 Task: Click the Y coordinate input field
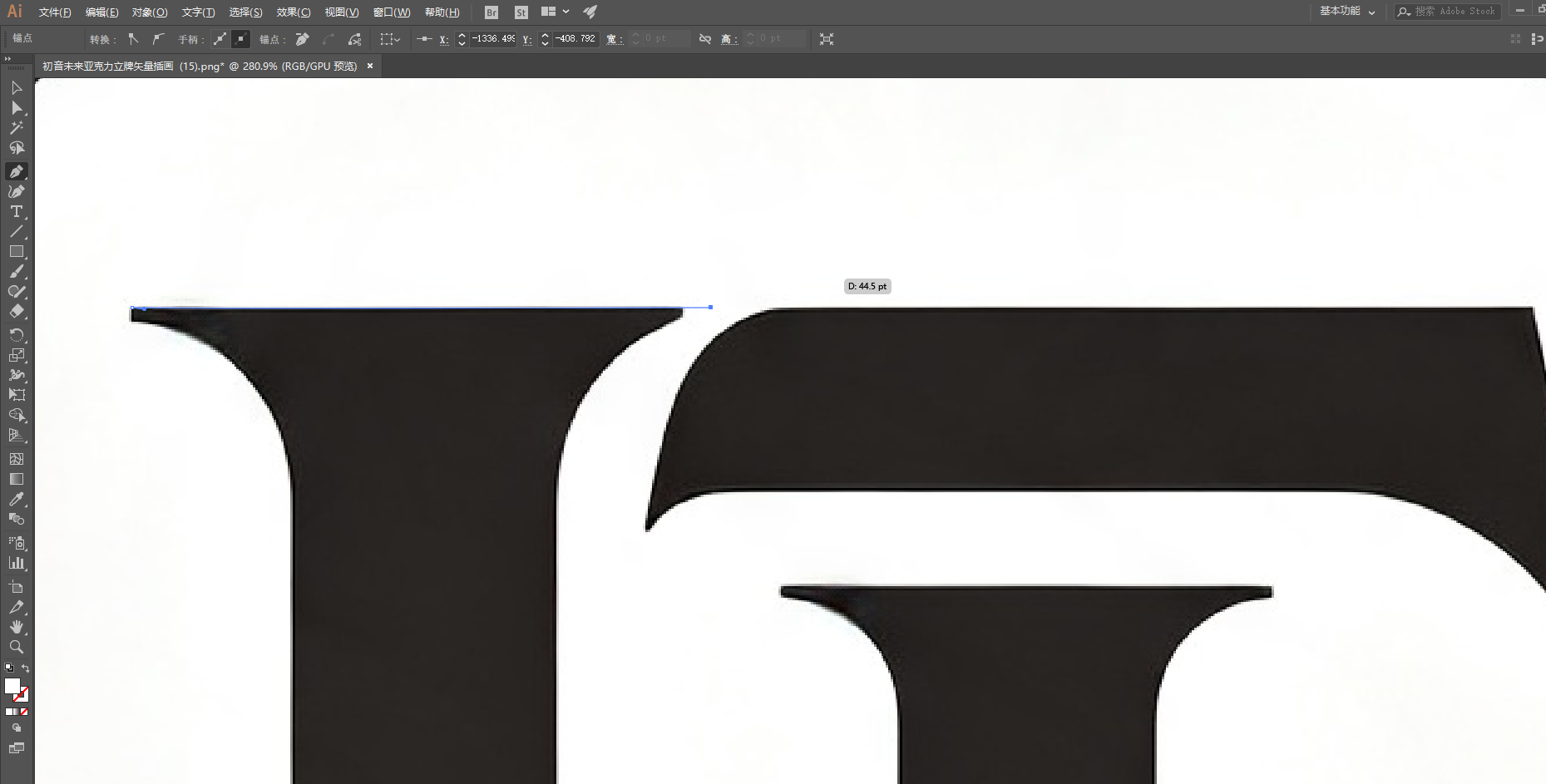[x=576, y=39]
